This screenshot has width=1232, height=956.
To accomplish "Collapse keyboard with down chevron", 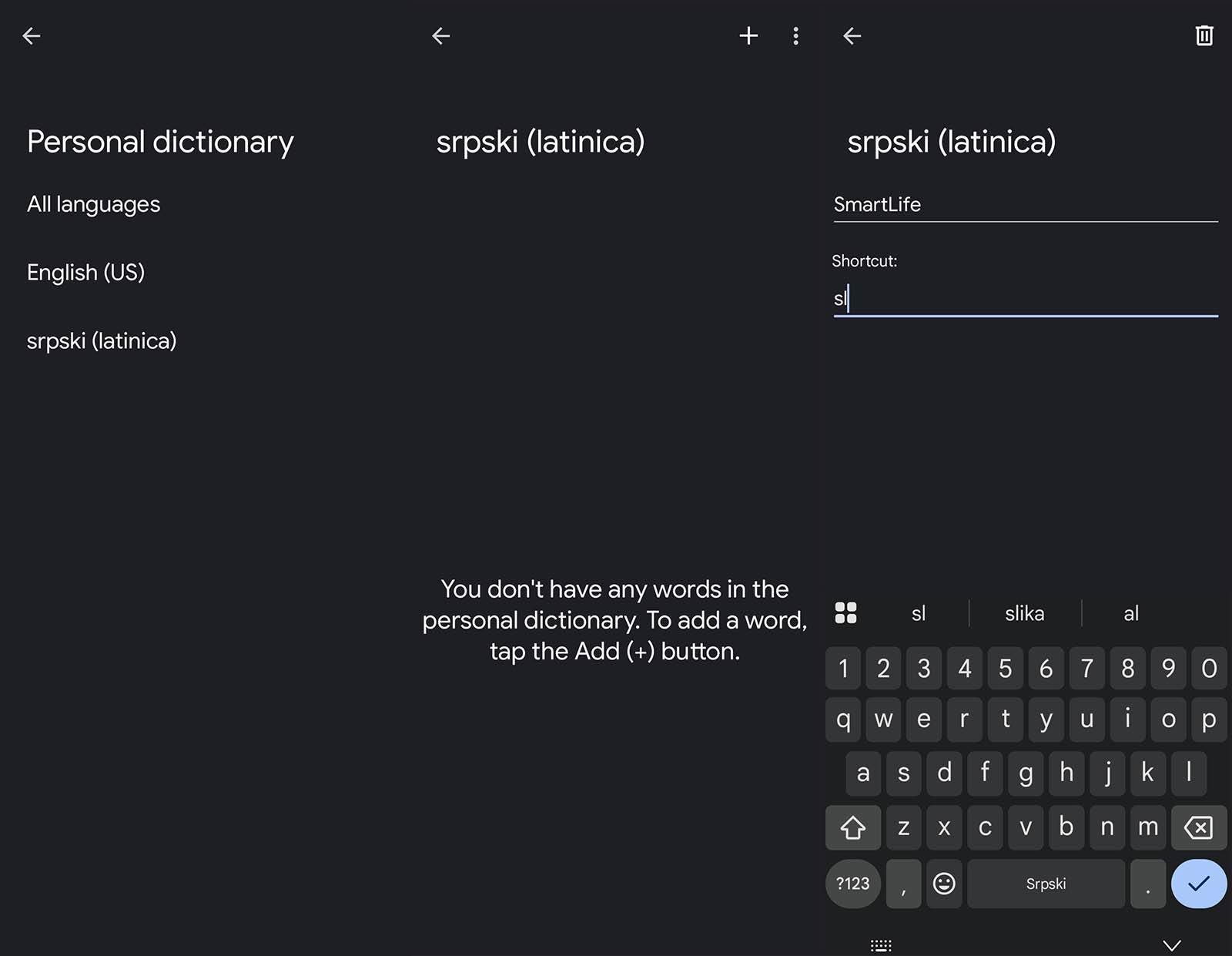I will pyautogui.click(x=1171, y=945).
